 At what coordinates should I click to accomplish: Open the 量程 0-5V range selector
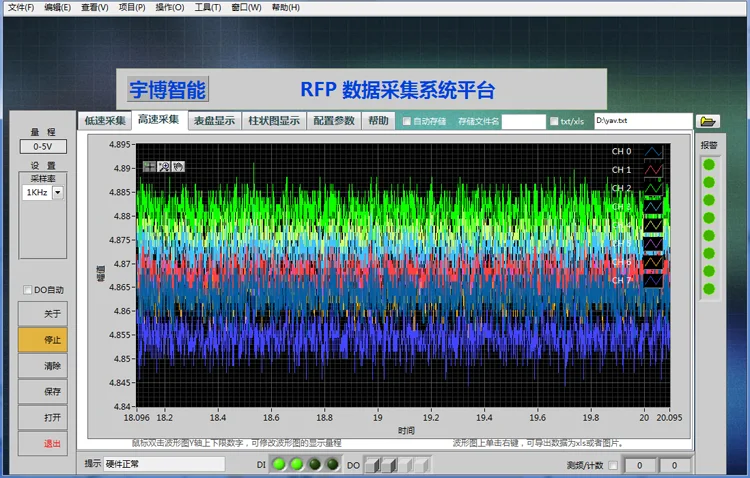(43, 146)
